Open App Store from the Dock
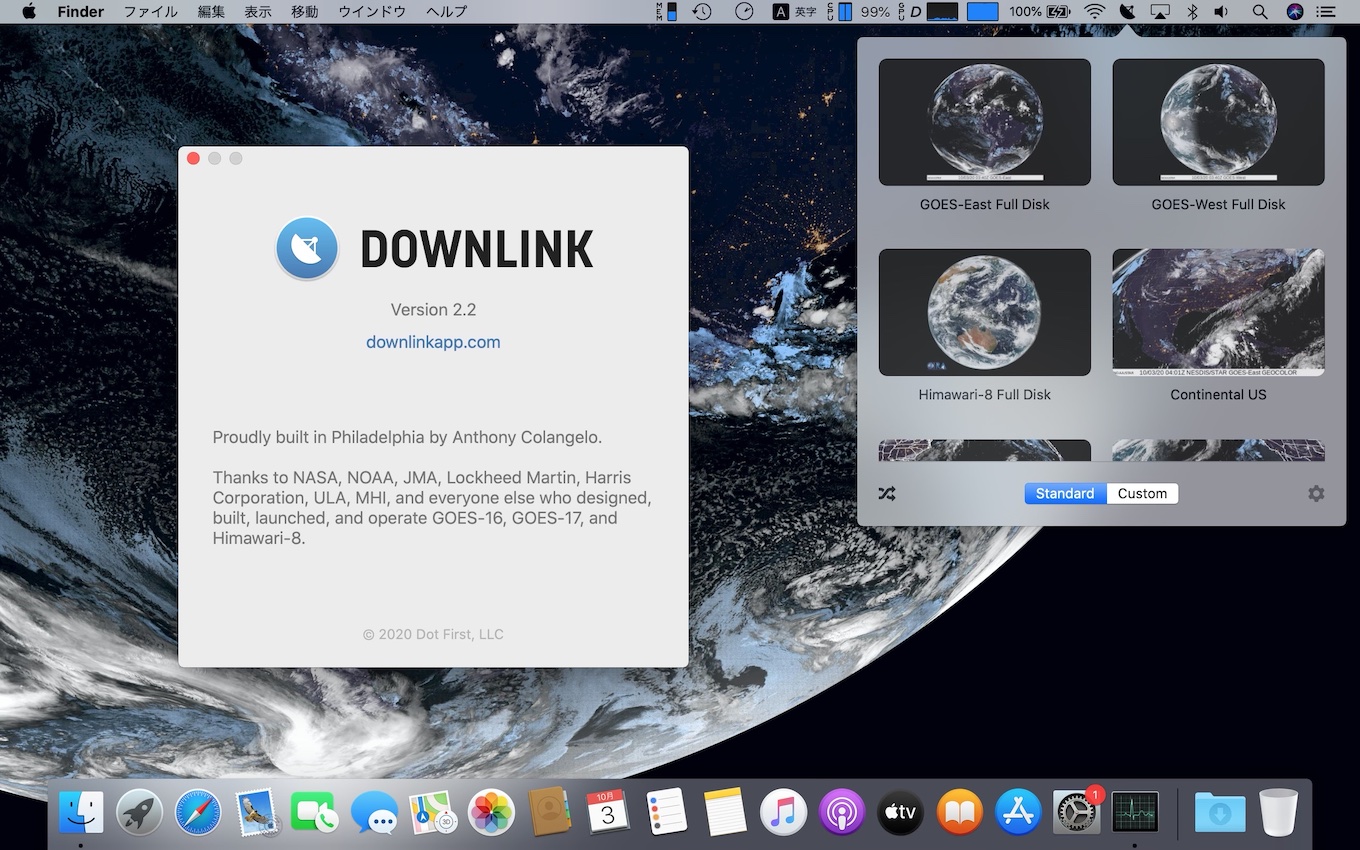Screen dimensions: 1360x850 coord(1018,812)
